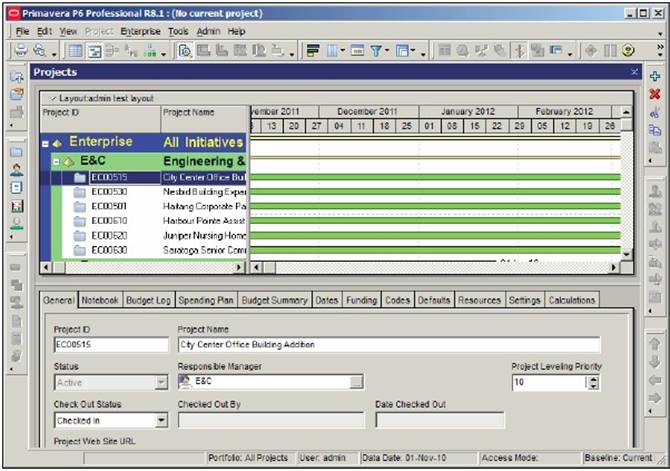Open the Group and Sort dropdown arrow

pos(413,51)
